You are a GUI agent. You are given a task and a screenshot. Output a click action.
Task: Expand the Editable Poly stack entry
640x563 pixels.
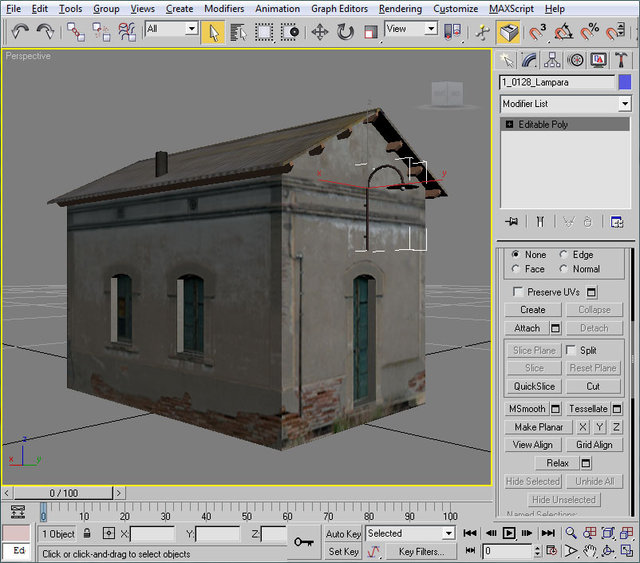pyautogui.click(x=509, y=125)
